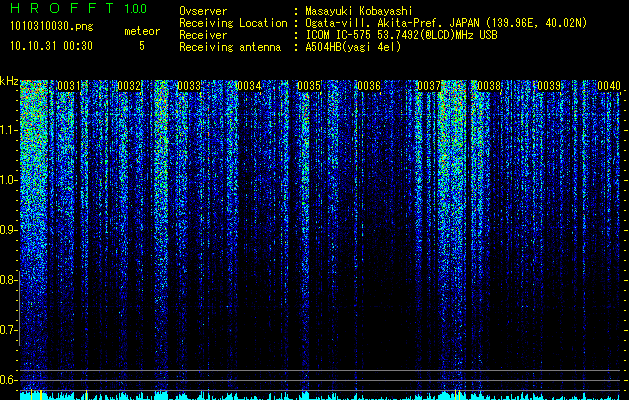This screenshot has height=400, width=629.
Task: Click time marker 0034
Action: [x=249, y=86]
